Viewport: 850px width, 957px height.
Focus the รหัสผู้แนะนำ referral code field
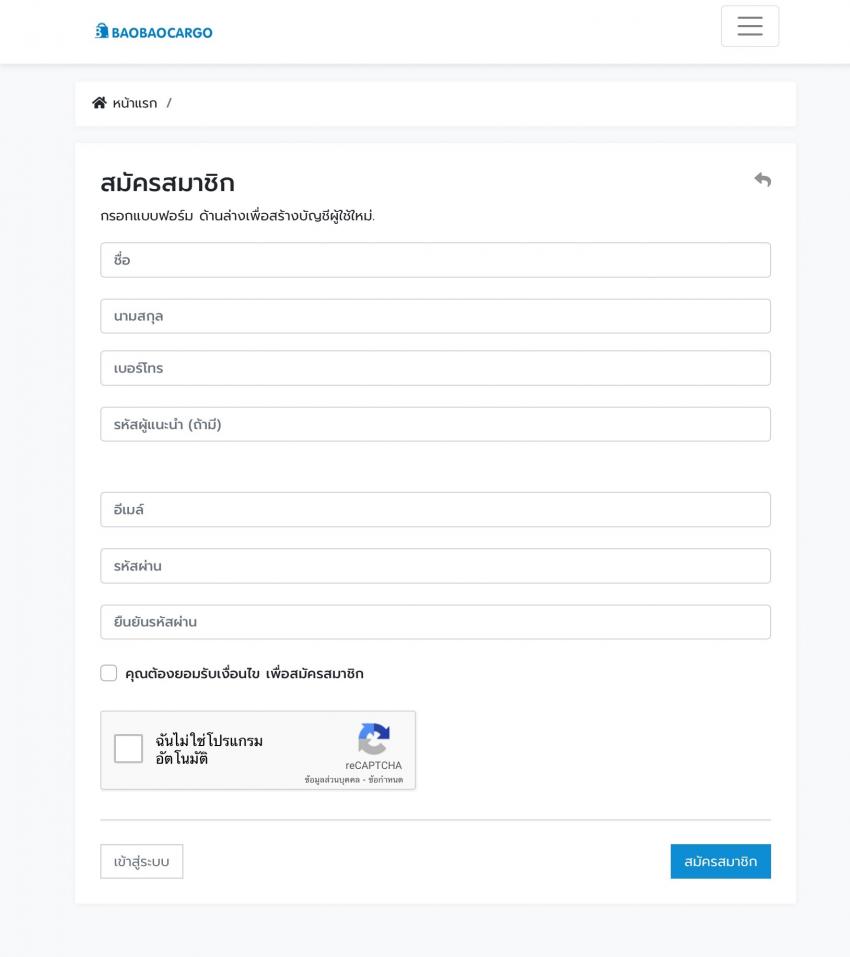(x=436, y=424)
